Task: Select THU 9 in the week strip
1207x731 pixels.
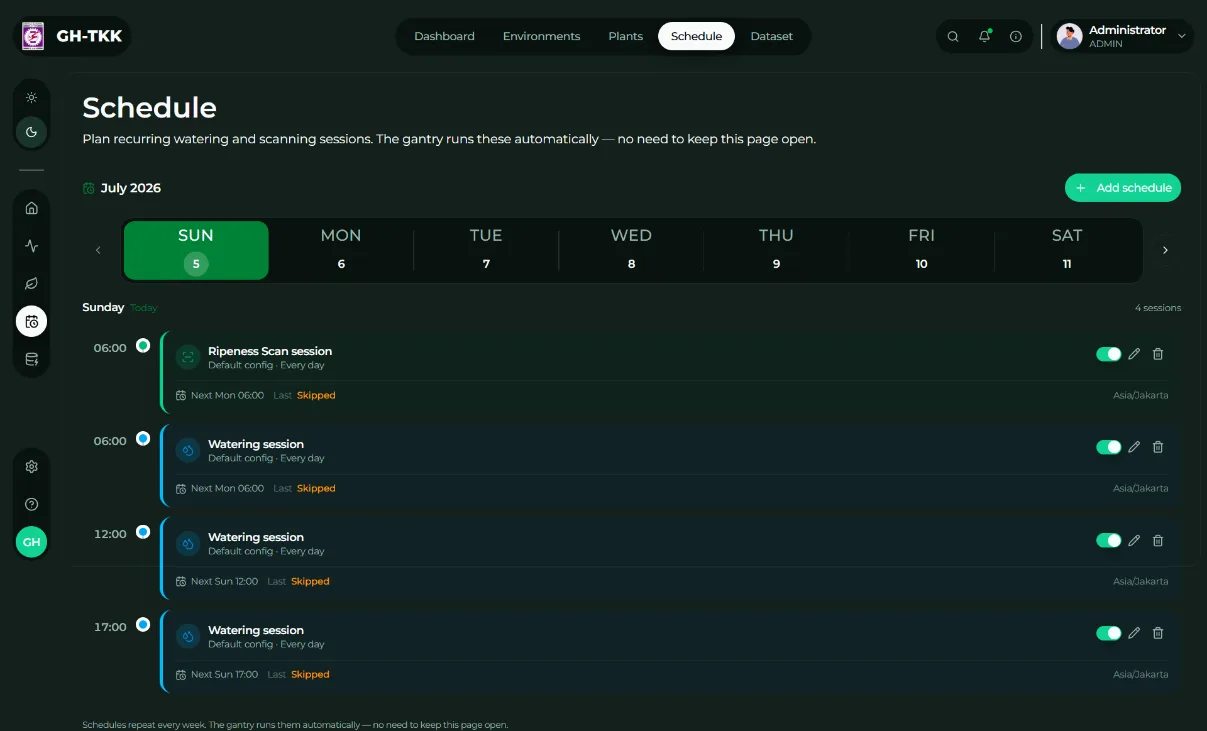Action: click(776, 250)
